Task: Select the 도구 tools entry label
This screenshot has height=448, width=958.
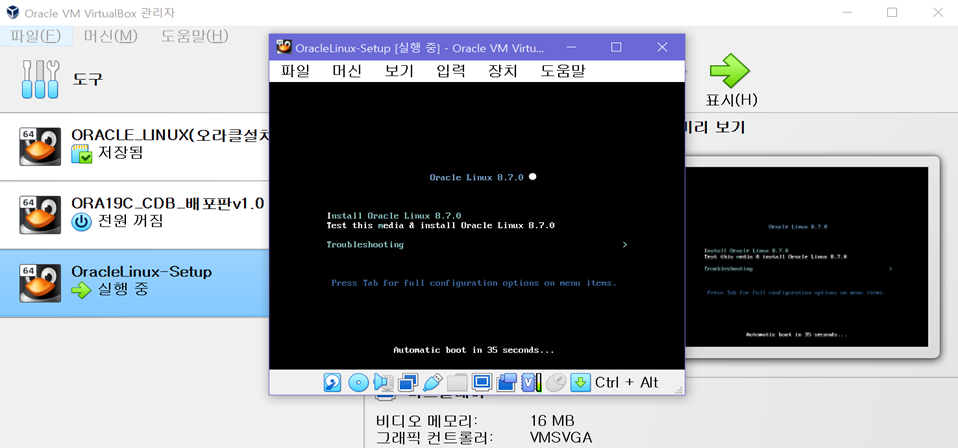Action: [x=89, y=79]
